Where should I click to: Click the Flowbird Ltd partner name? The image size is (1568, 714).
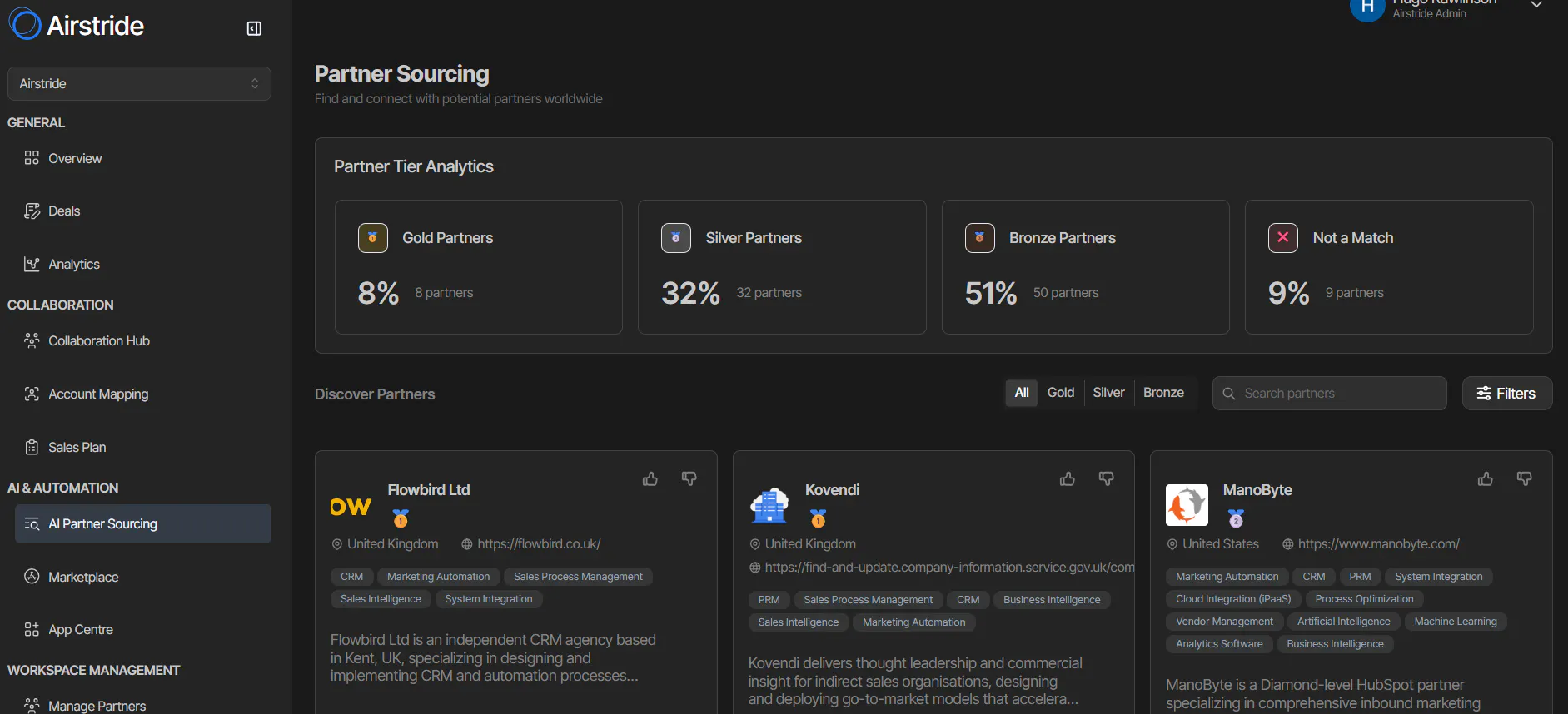click(429, 490)
